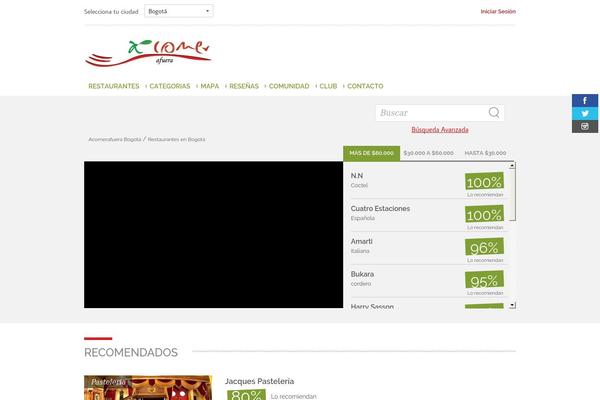Select the Más de $60.000 tab
The image size is (600, 400).
coord(371,153)
